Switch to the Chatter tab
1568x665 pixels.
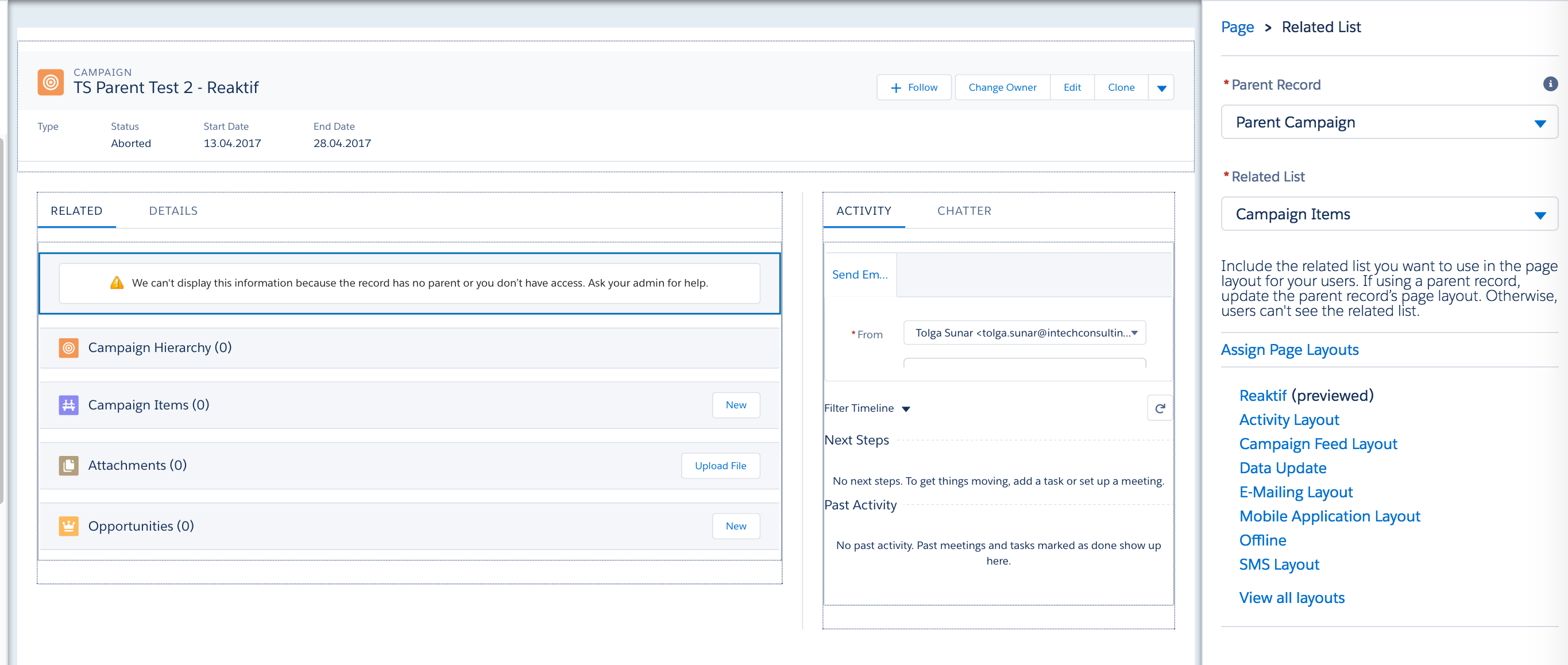click(964, 211)
